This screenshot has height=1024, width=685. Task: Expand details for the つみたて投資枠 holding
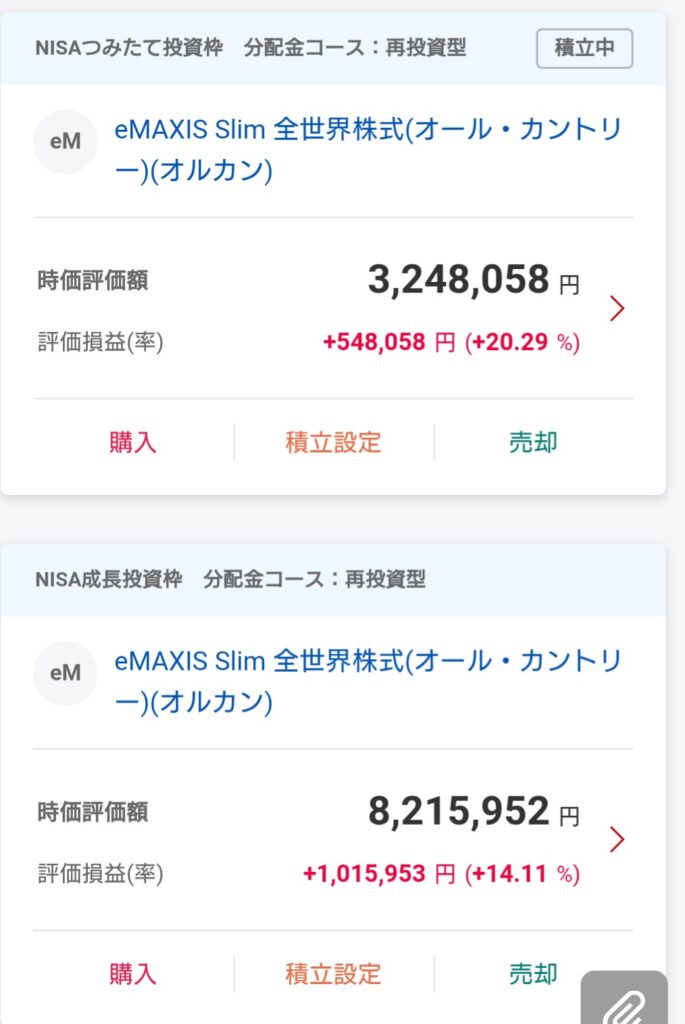click(618, 309)
